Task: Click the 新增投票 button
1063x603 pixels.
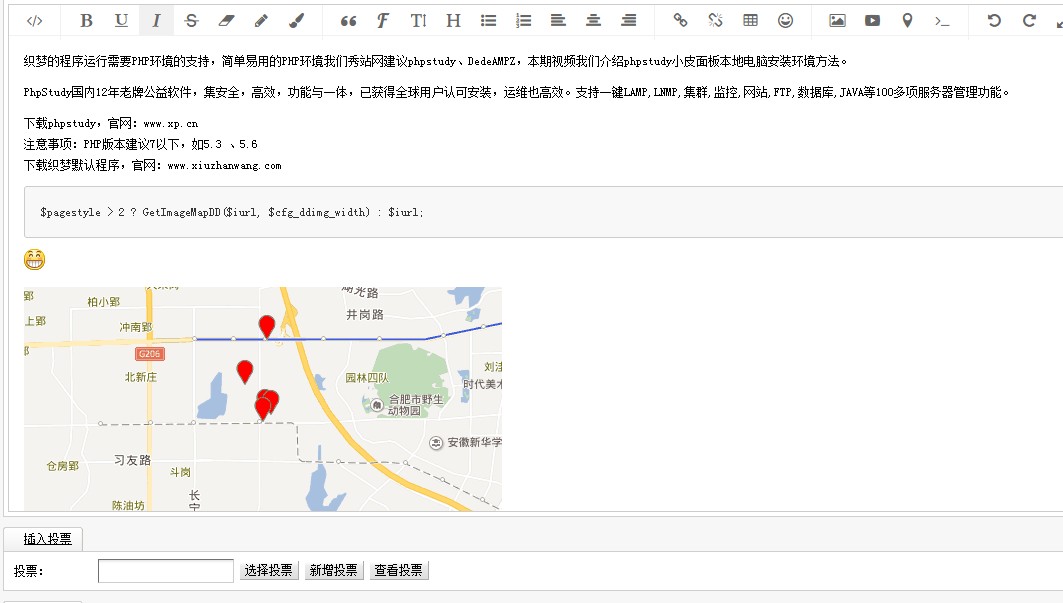Action: [x=333, y=570]
